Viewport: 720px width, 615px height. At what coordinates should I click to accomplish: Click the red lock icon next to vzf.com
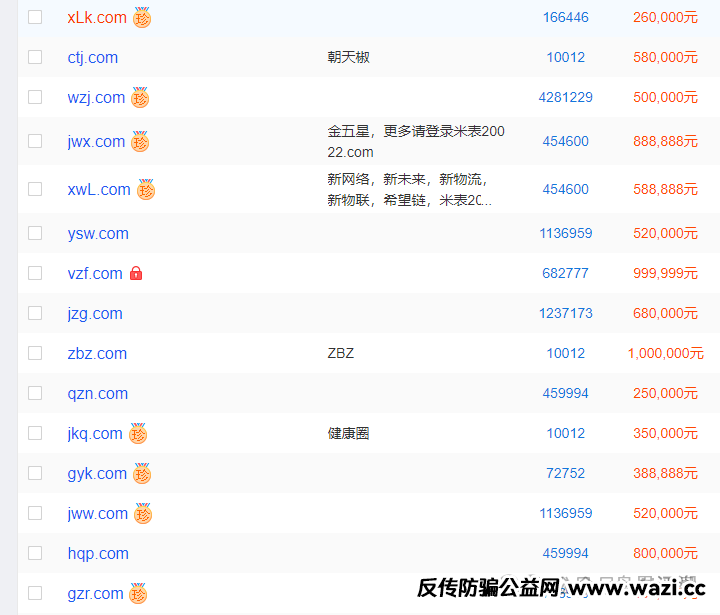point(136,273)
